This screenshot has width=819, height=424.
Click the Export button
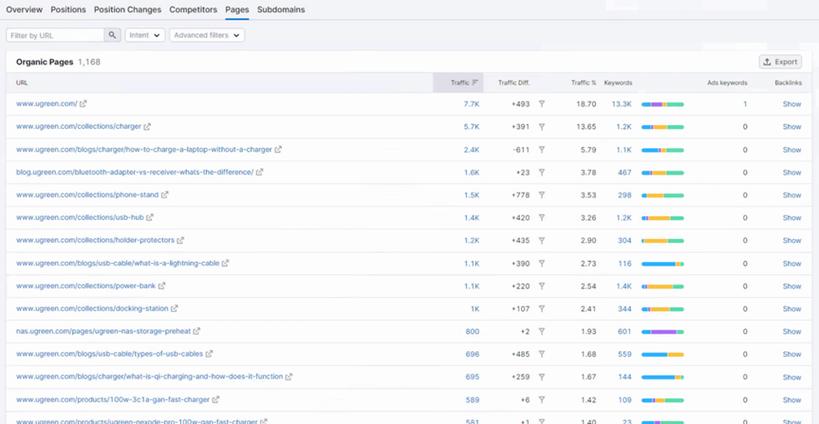coord(780,62)
